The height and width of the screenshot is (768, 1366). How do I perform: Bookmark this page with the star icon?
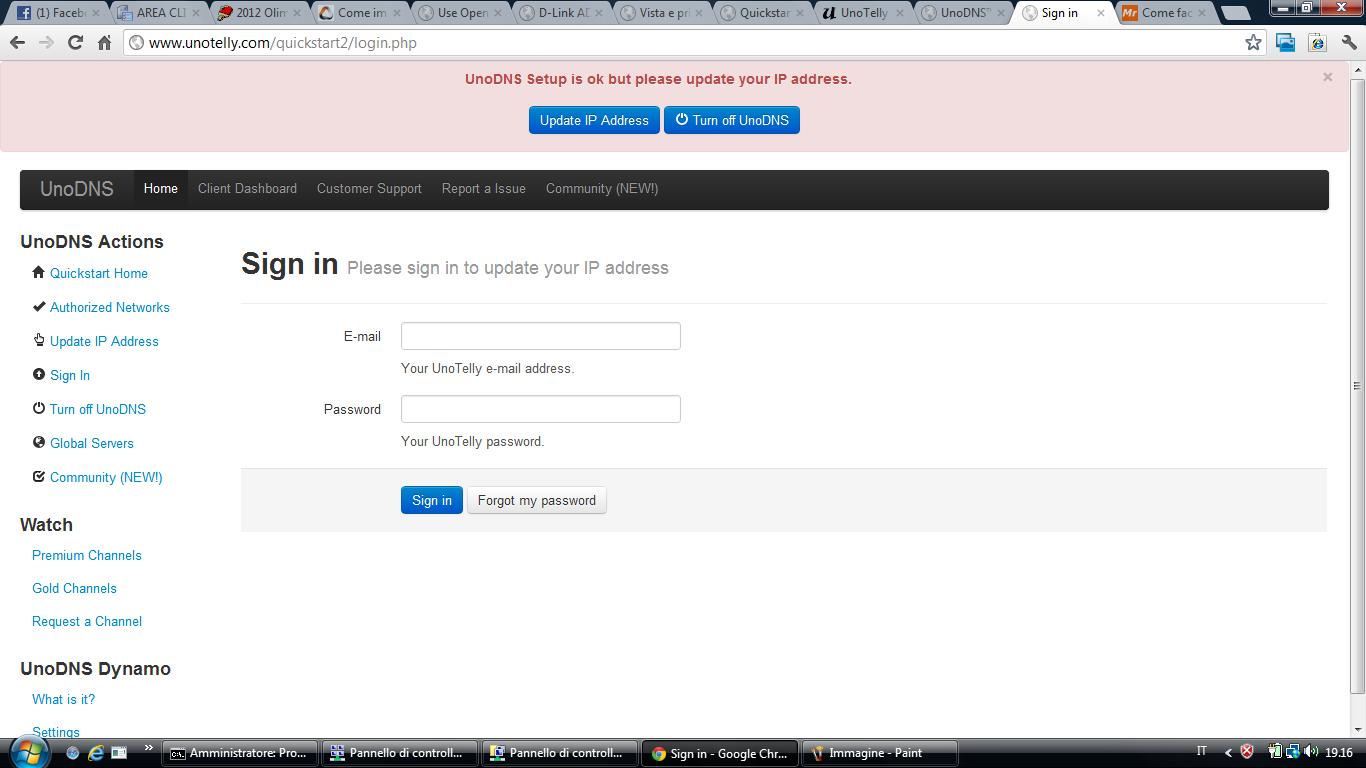click(x=1253, y=43)
